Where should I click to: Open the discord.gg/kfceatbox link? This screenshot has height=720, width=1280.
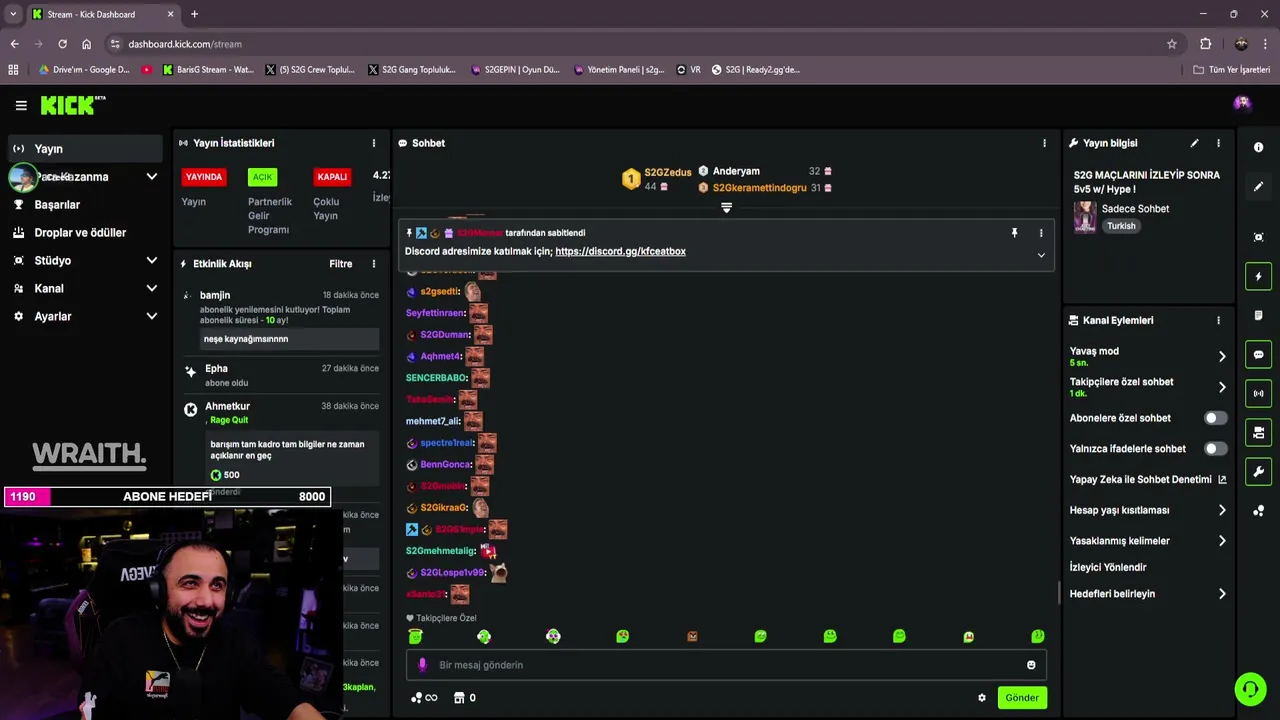[x=620, y=252]
